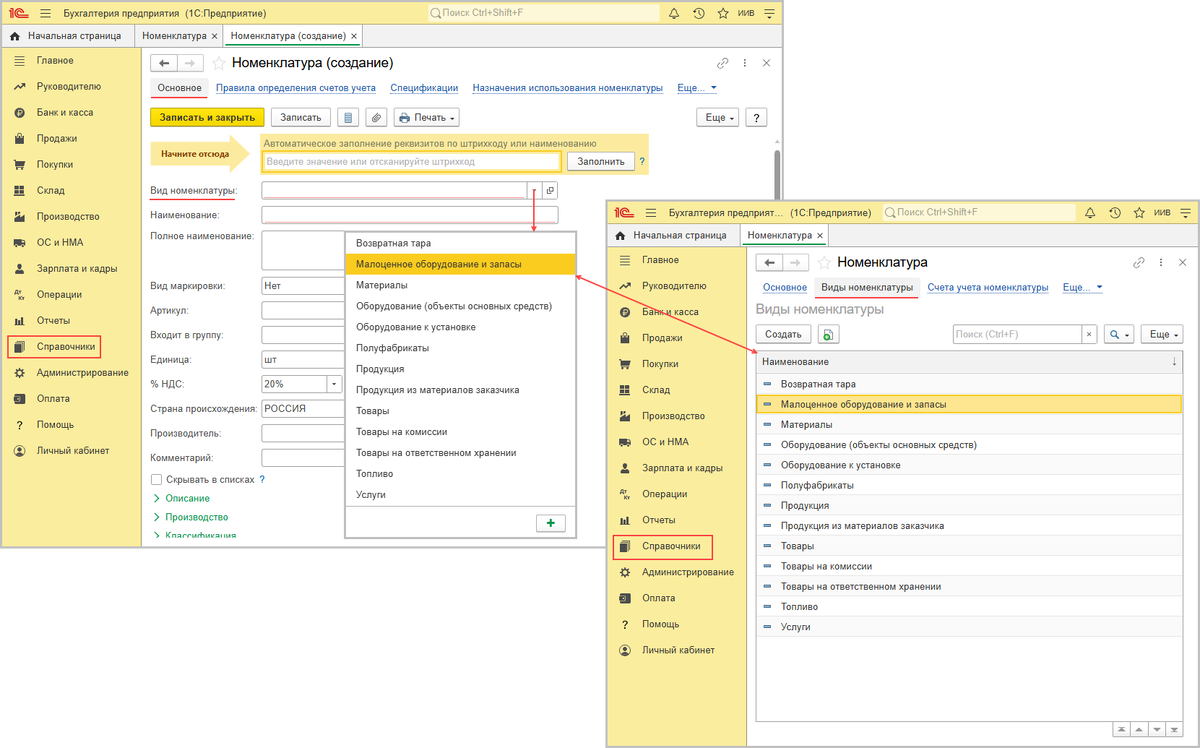Click Записать button

tap(300, 117)
